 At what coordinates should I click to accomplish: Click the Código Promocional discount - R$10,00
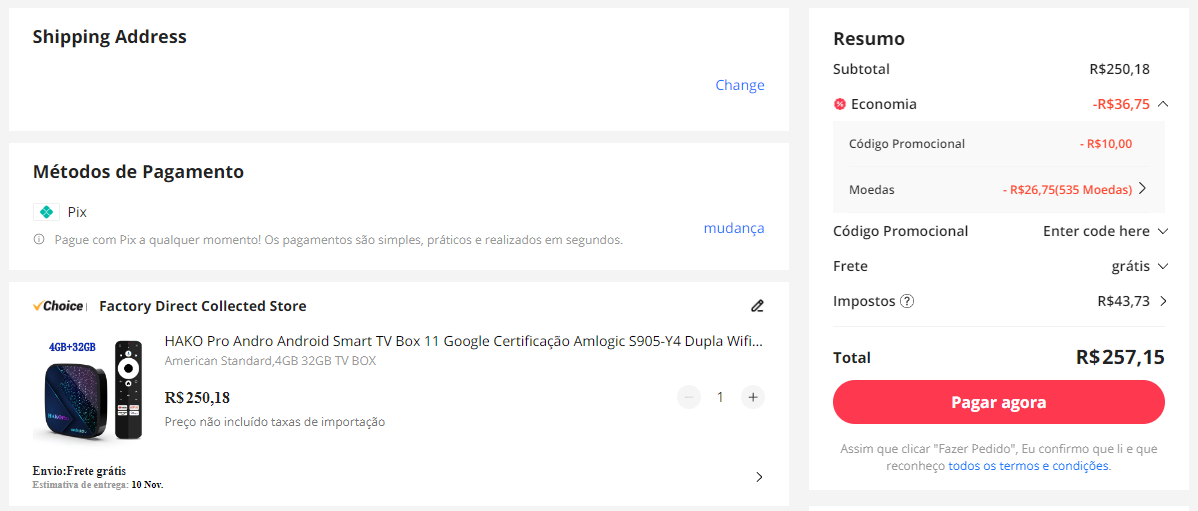[x=1106, y=144]
